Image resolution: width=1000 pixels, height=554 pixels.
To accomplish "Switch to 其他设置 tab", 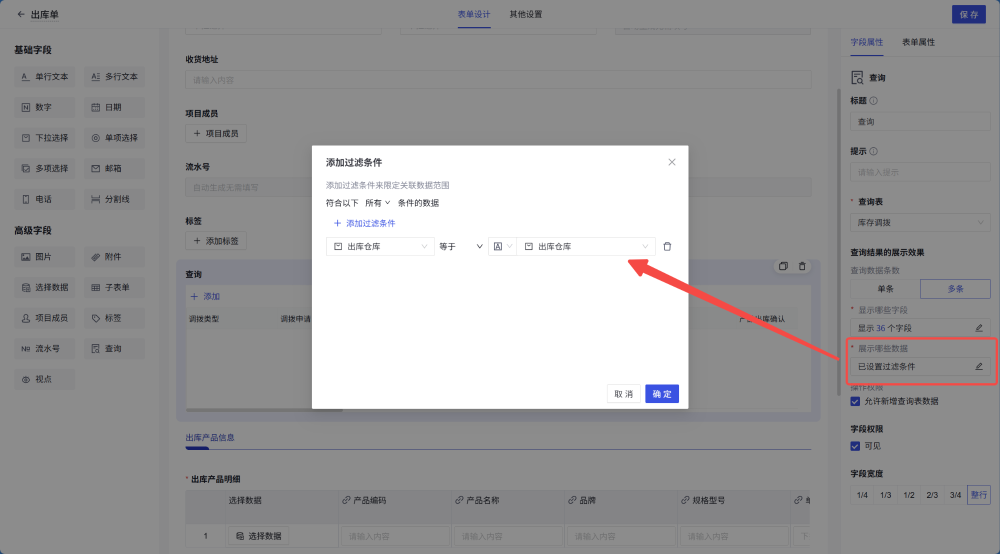I will [526, 15].
